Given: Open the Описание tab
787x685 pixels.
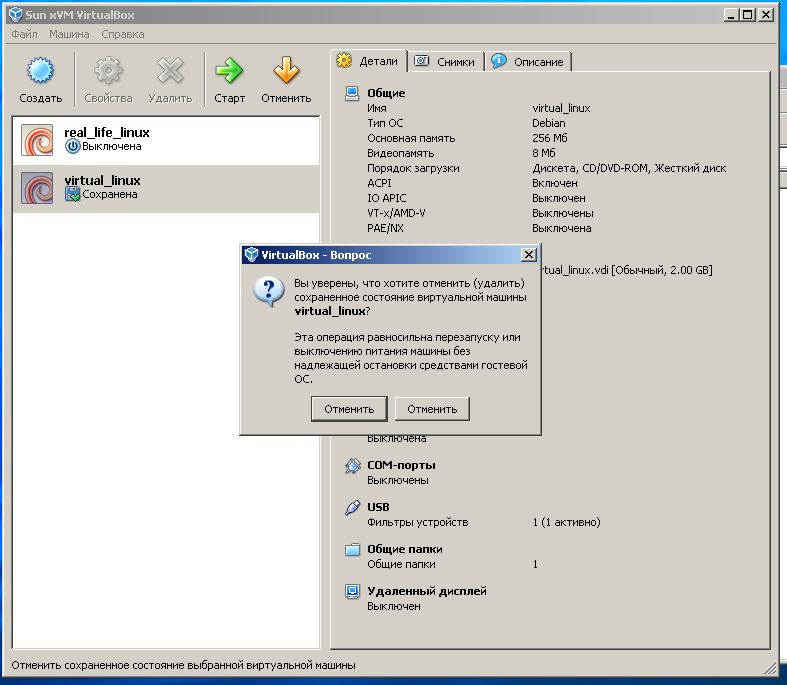Looking at the screenshot, I should click(x=528, y=62).
